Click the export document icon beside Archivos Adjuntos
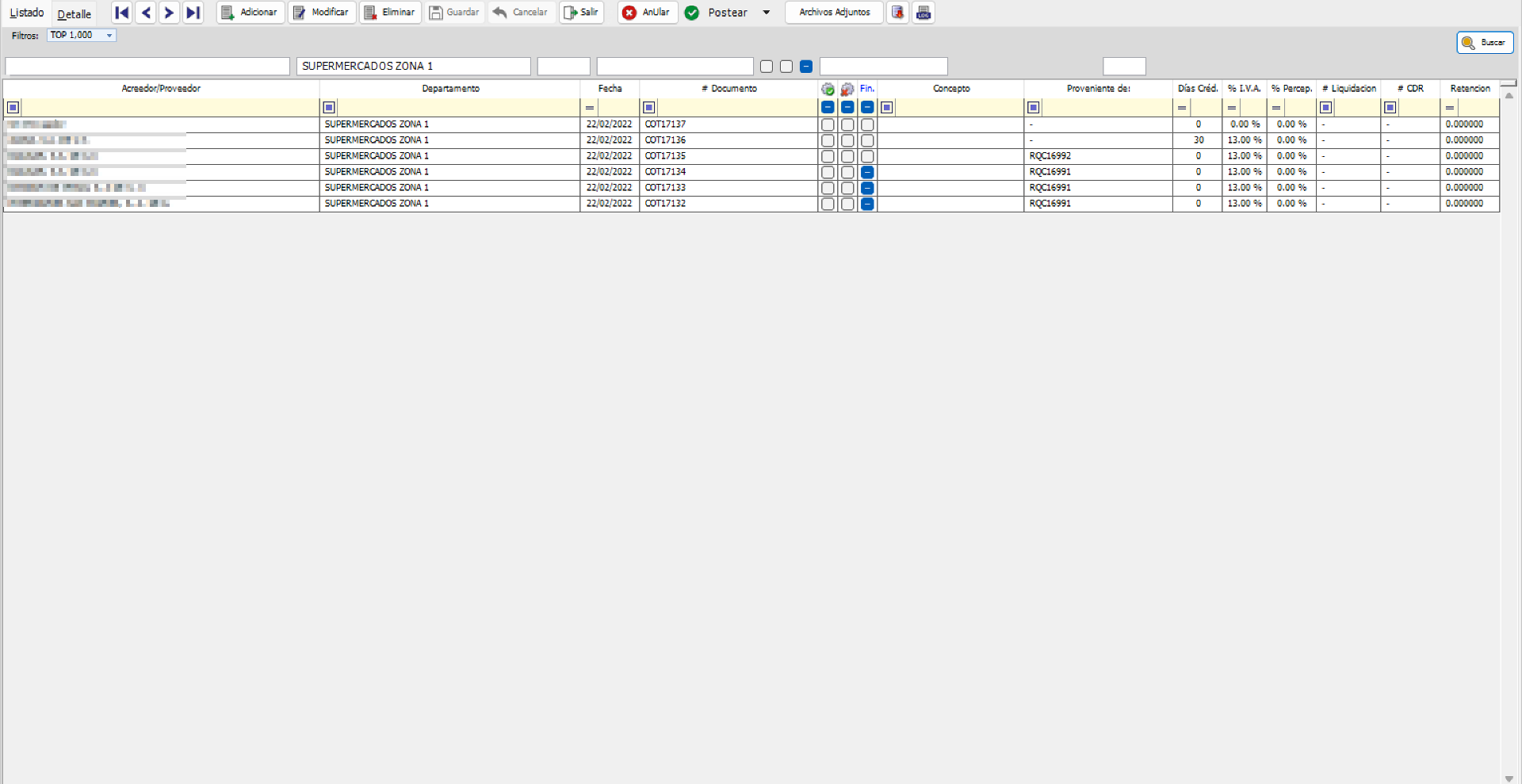This screenshot has width=1522, height=784. point(897,13)
